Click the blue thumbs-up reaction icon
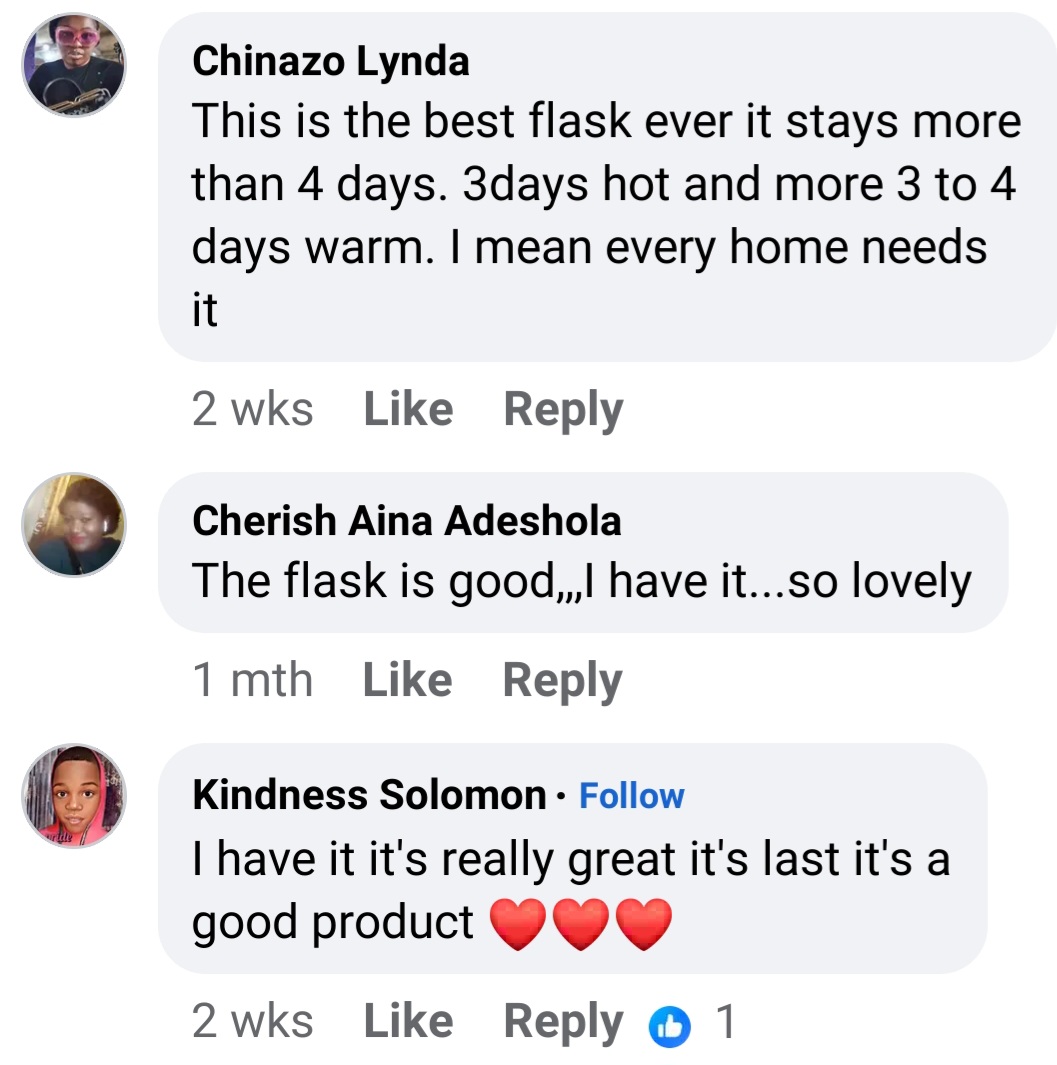Screen dimensions: 1057x1065 pyautogui.click(x=670, y=1023)
